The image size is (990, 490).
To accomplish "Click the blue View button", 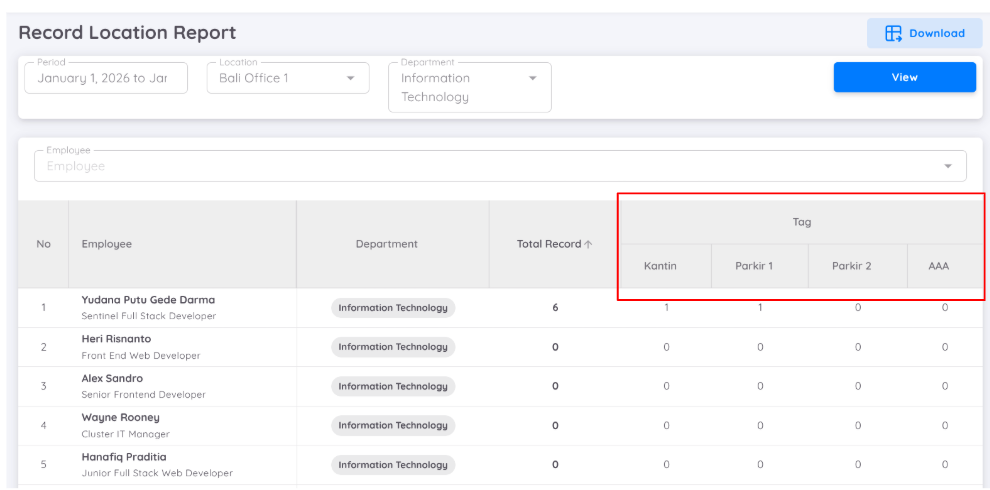I will [904, 77].
